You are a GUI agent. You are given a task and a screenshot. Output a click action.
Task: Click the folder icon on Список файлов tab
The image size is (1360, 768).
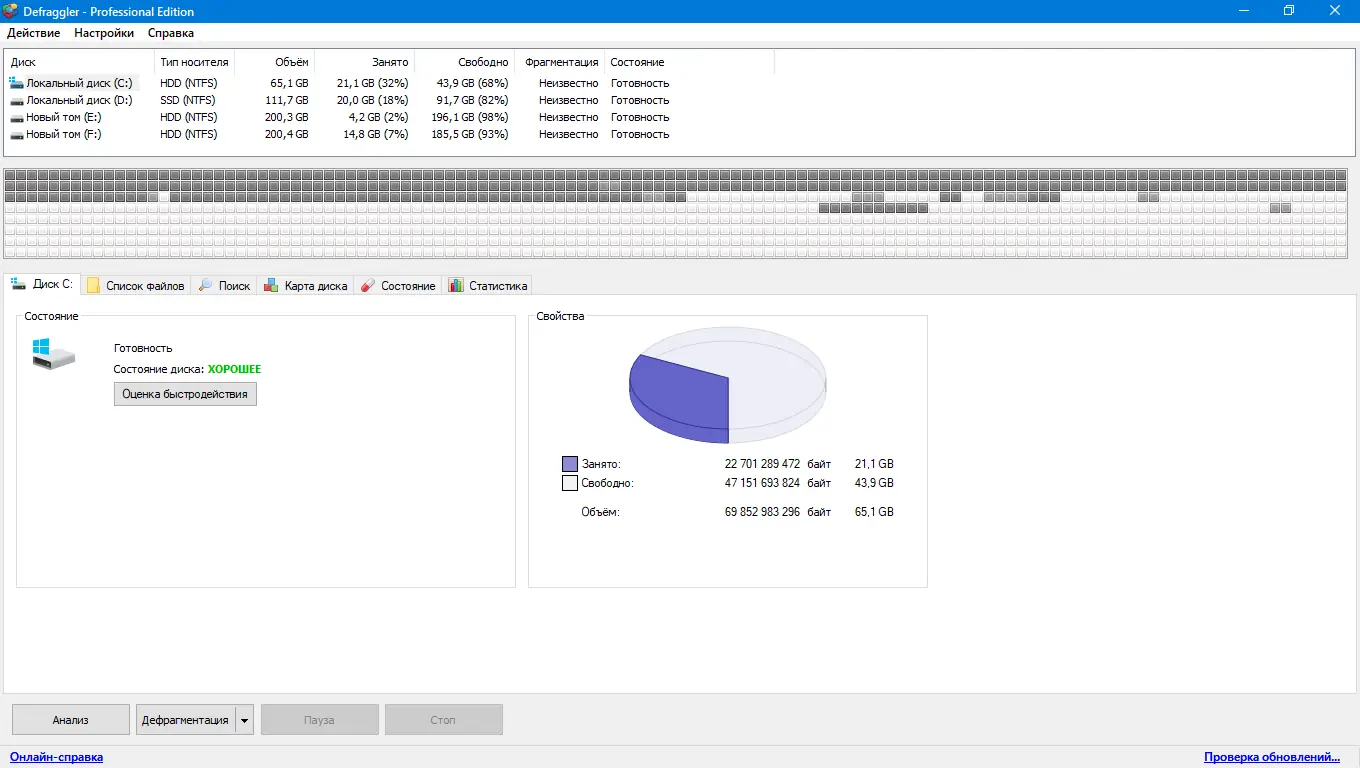(94, 286)
